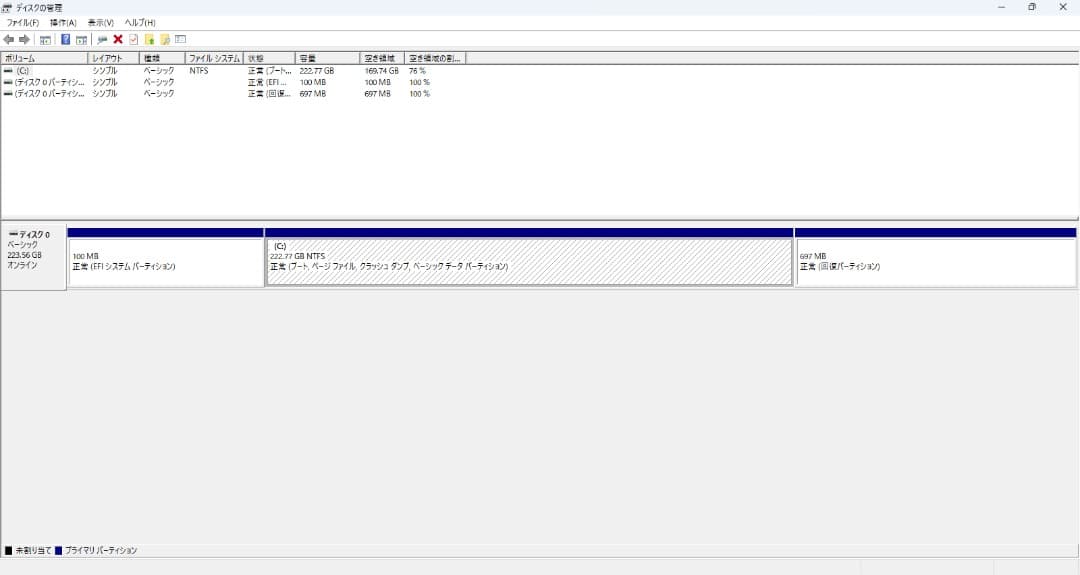Screen dimensions: 1080x575
Task: Open the ファイル(F) menu
Action: tap(23, 23)
